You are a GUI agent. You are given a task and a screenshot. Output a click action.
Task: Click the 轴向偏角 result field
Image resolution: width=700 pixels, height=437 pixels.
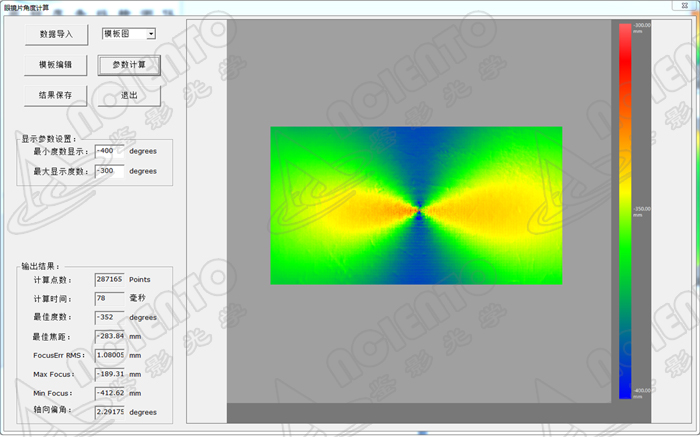point(108,411)
